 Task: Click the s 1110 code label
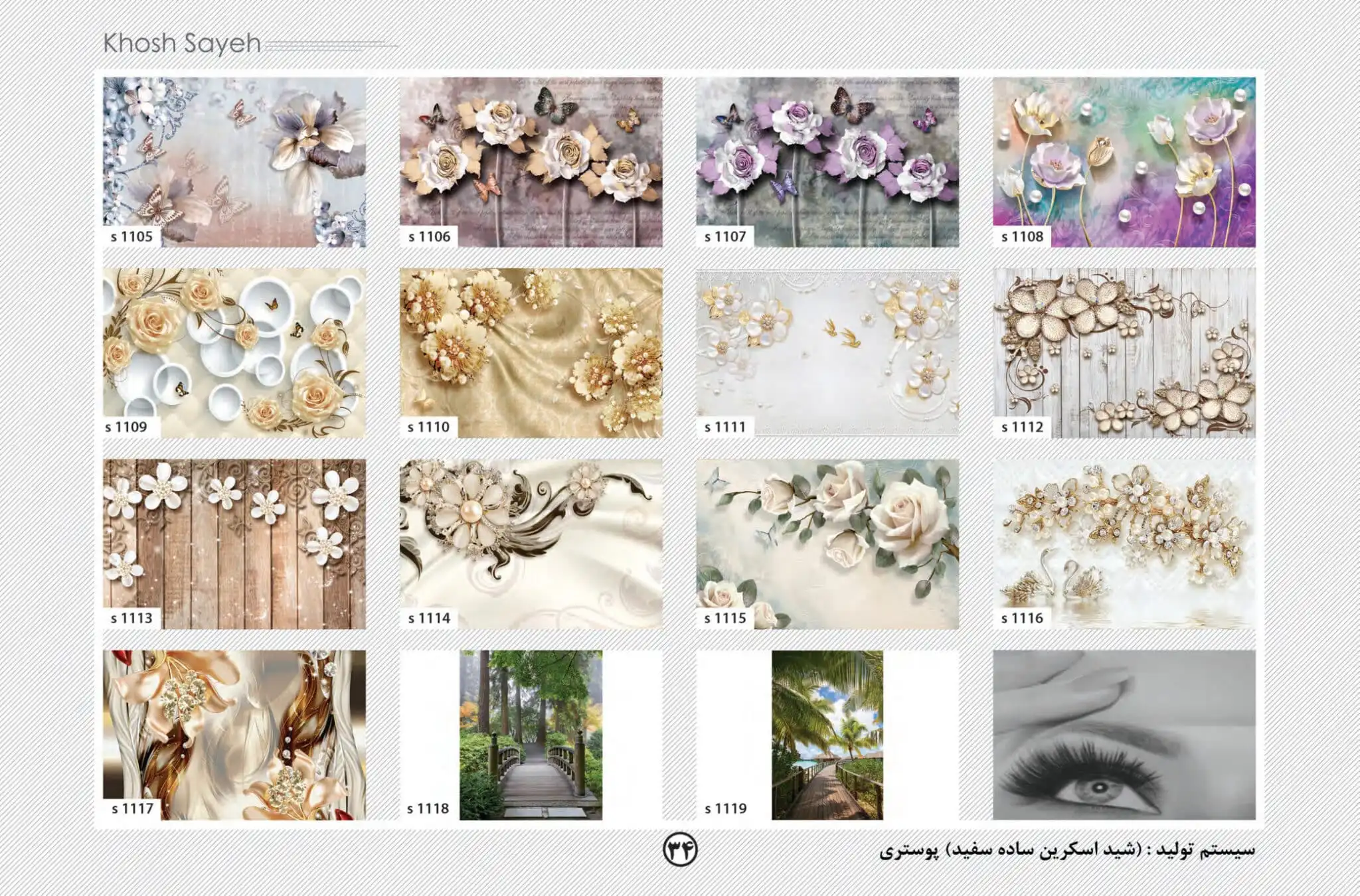[428, 427]
